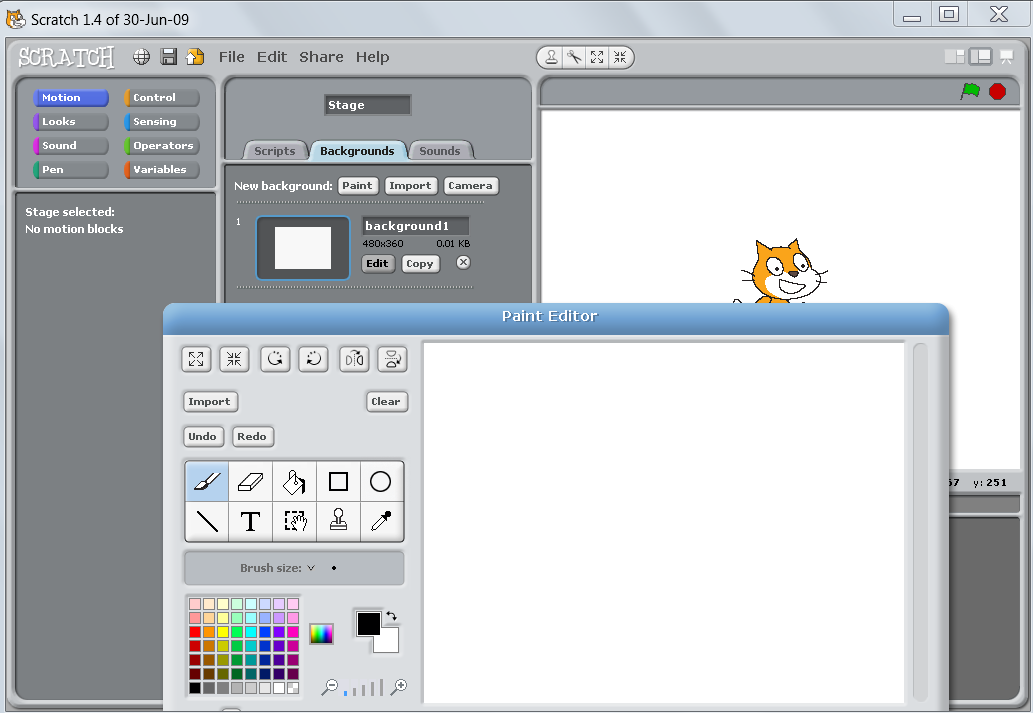Pick the Fill bucket tool
Screen dimensions: 1033x713
294,481
